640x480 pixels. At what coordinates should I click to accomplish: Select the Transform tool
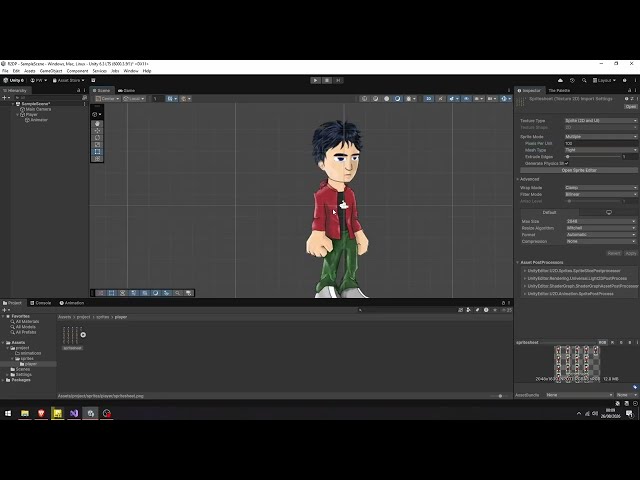pos(97,158)
